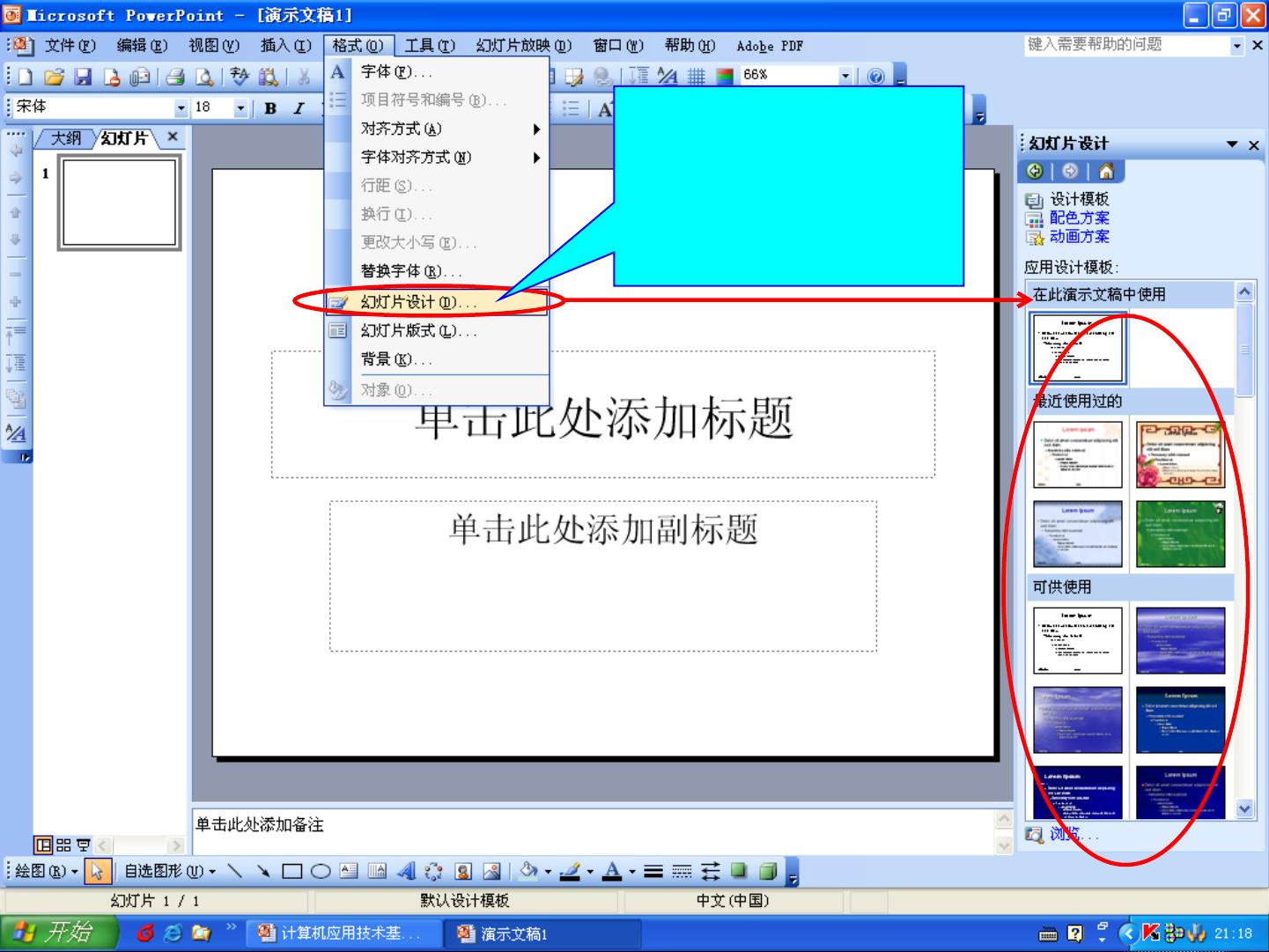This screenshot has width=1269, height=952.
Task: Open the 工具 menu in the menu bar
Action: [x=429, y=45]
